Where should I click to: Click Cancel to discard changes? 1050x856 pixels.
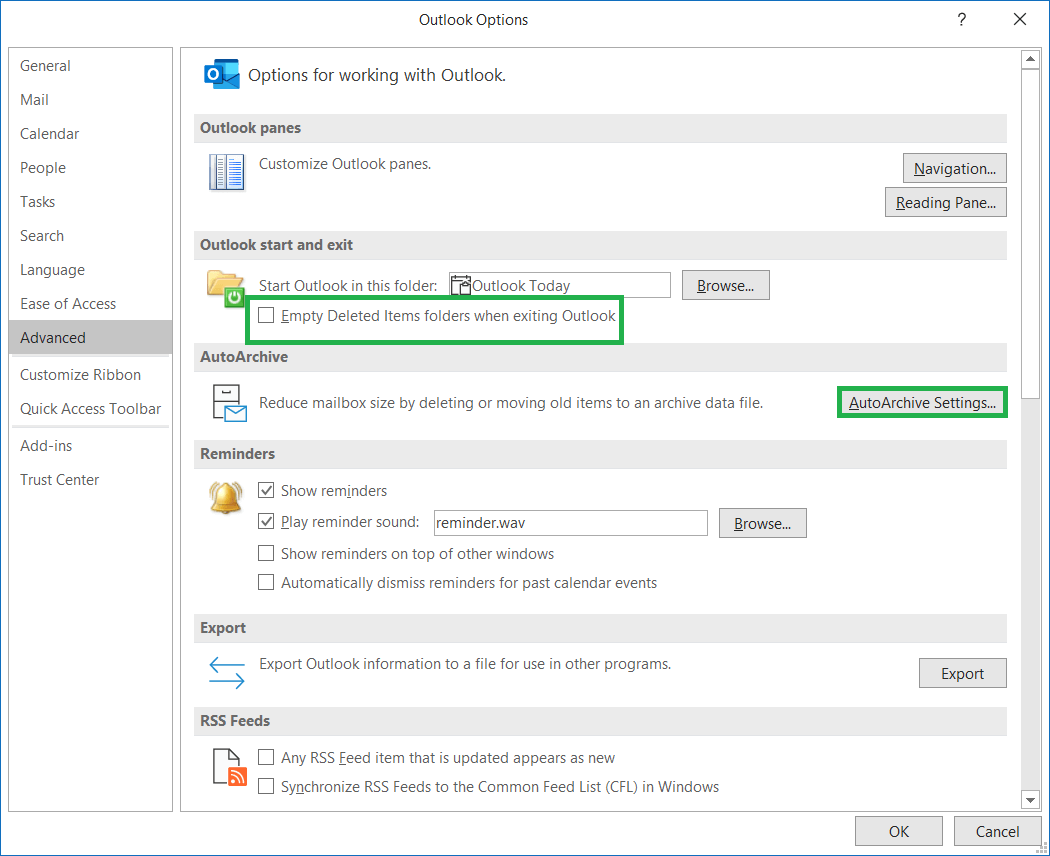tap(997, 831)
